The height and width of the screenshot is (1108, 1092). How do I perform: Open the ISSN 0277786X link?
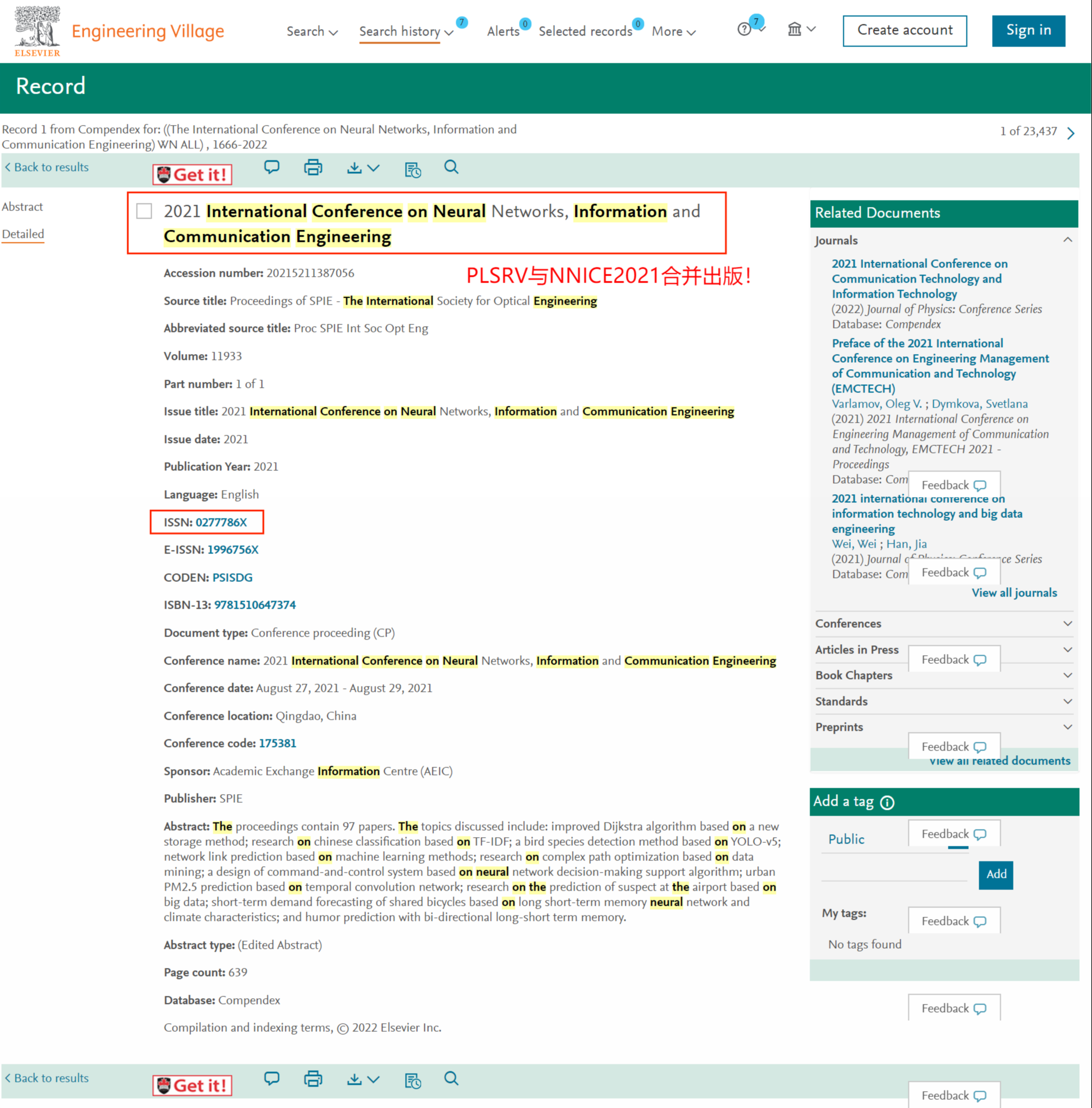pos(221,522)
